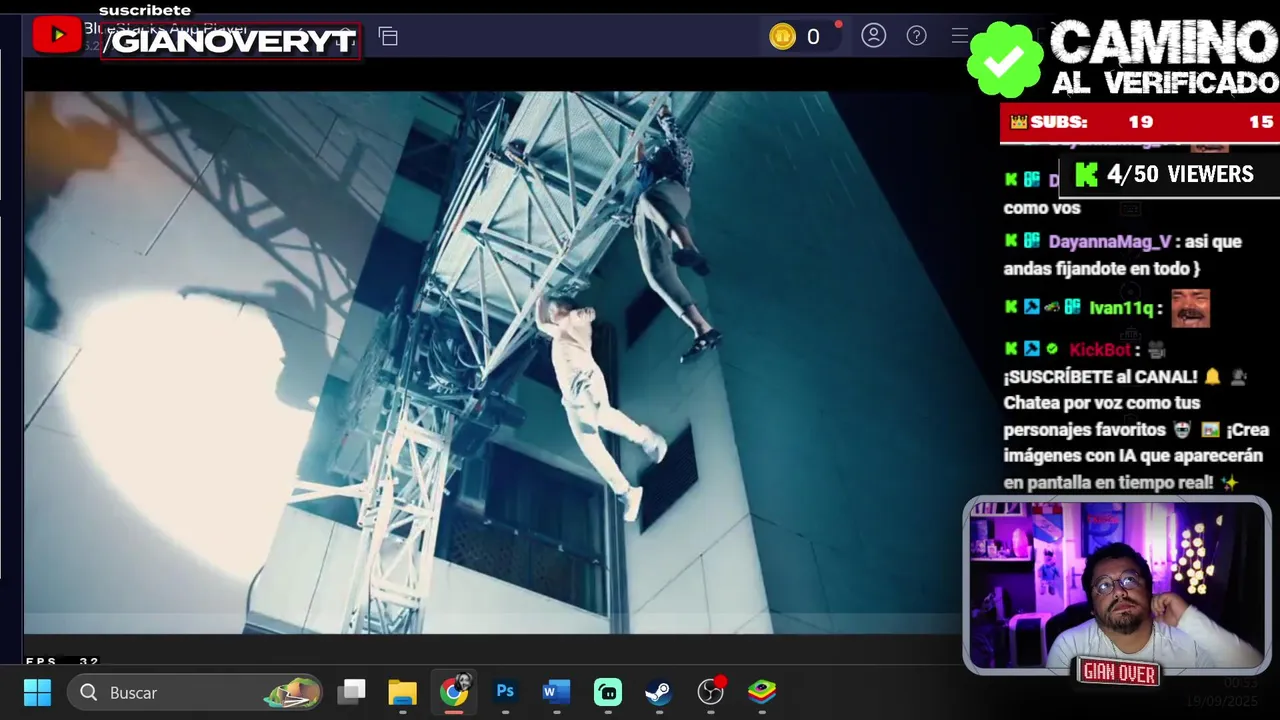1280x720 pixels.
Task: Click KickBot username in chat
Action: 1100,349
